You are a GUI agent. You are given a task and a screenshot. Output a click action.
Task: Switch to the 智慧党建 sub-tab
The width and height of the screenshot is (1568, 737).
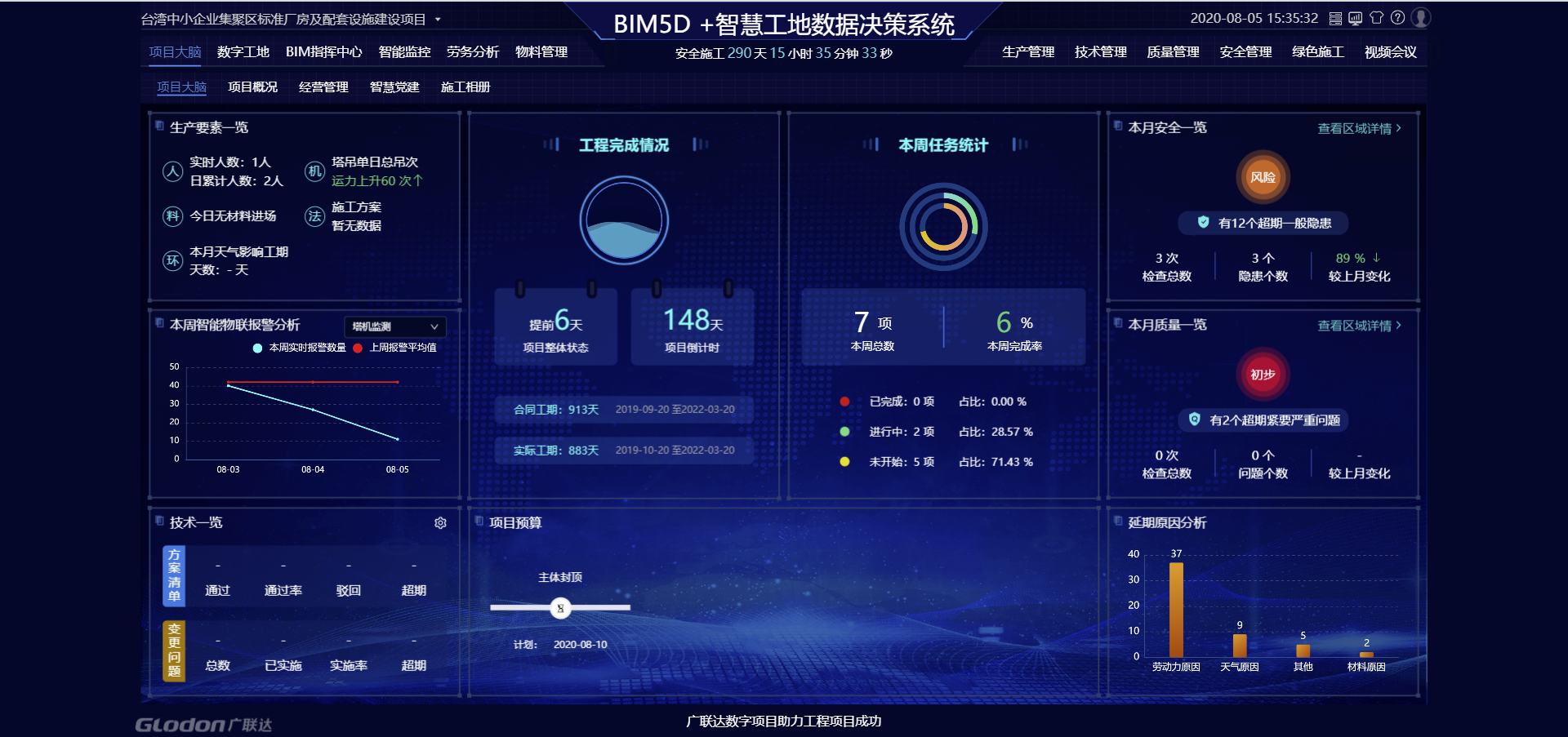394,87
